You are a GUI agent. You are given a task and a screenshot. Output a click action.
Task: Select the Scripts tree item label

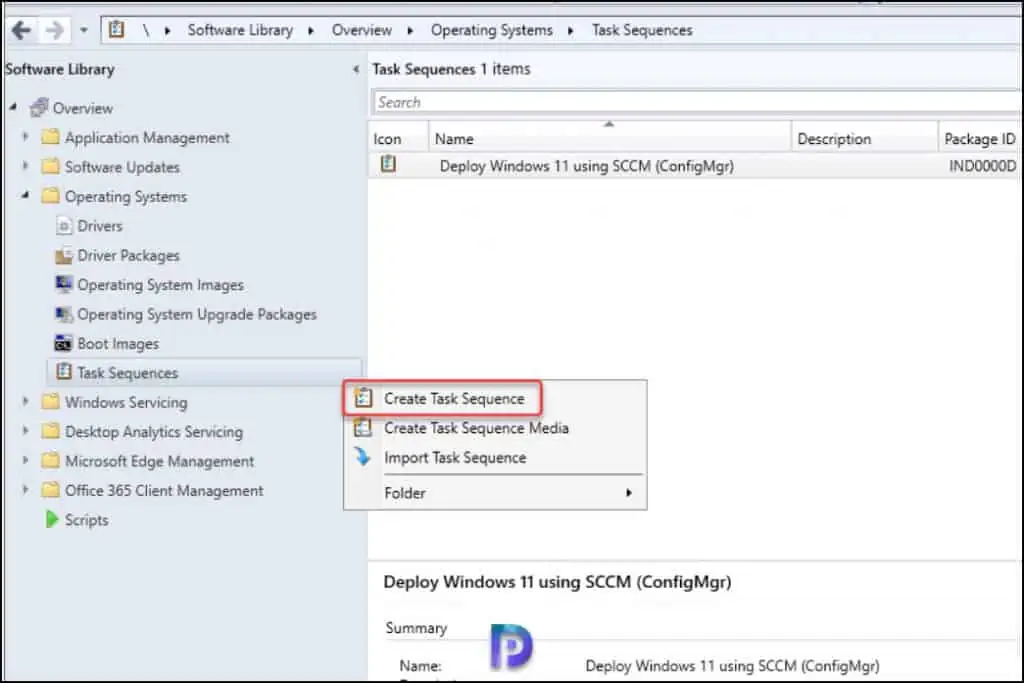tap(87, 520)
